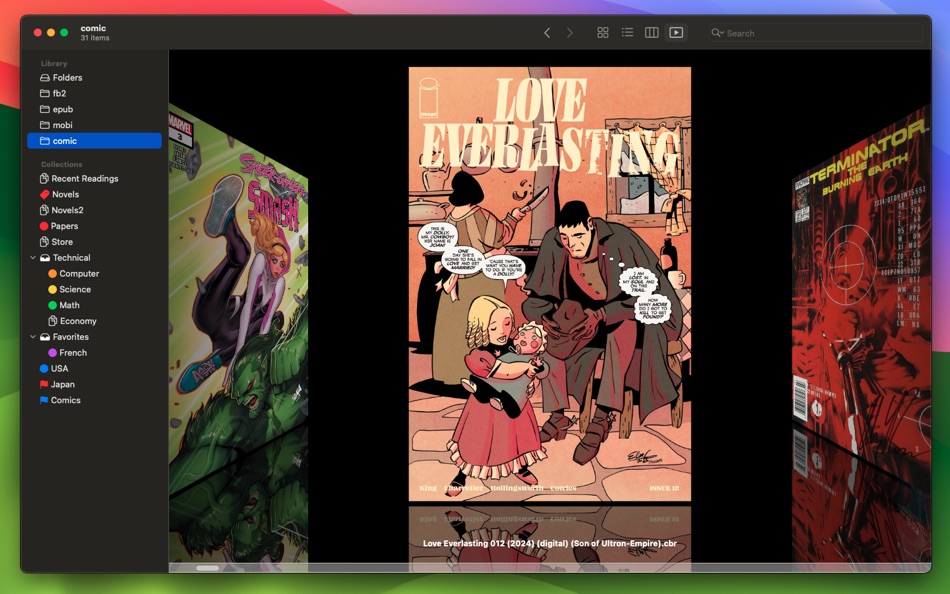This screenshot has height=594, width=950.
Task: Click the Economy document icon
Action: (x=53, y=321)
